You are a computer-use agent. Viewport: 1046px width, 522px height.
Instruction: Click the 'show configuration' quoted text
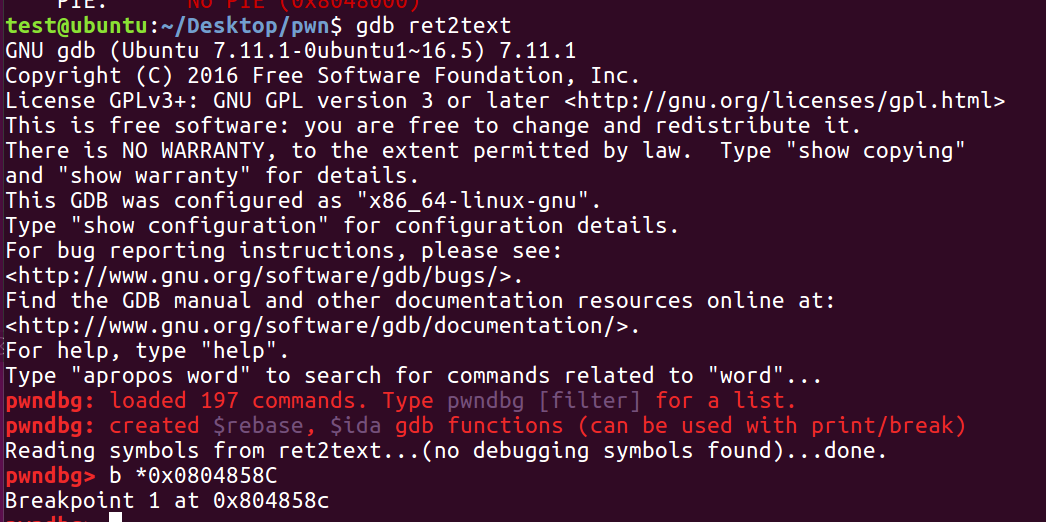[205, 226]
